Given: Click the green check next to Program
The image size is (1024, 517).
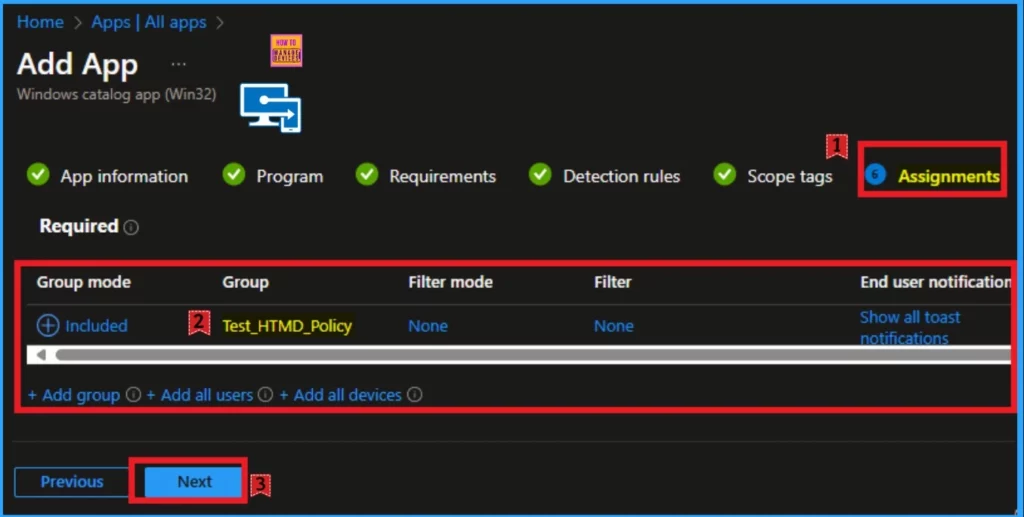Looking at the screenshot, I should pos(234,174).
